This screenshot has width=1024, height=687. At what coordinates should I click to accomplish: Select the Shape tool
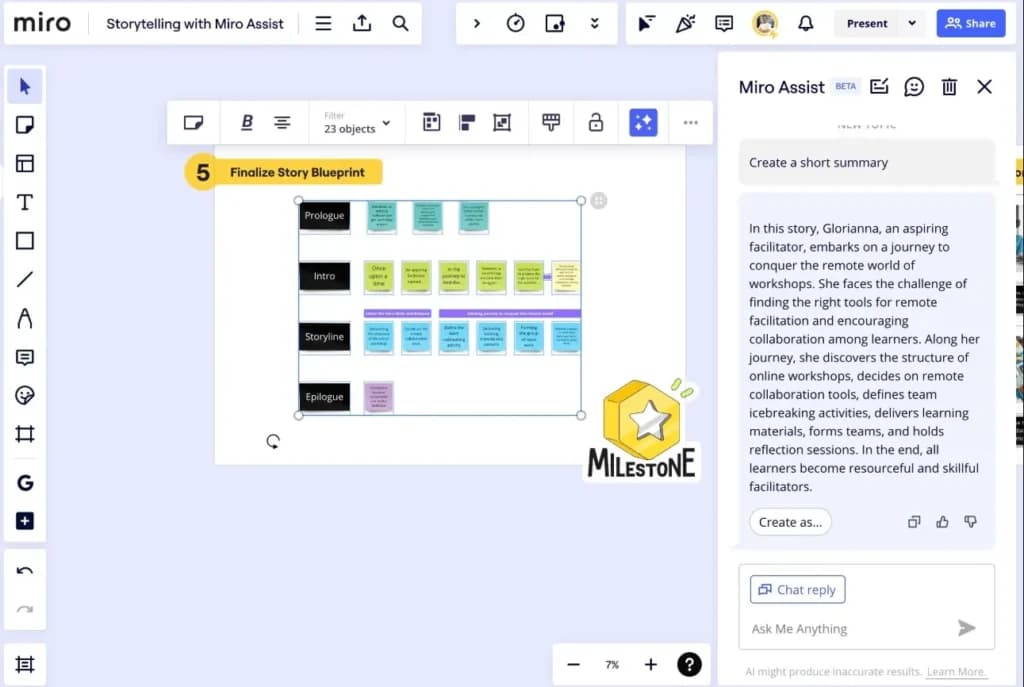tap(25, 241)
